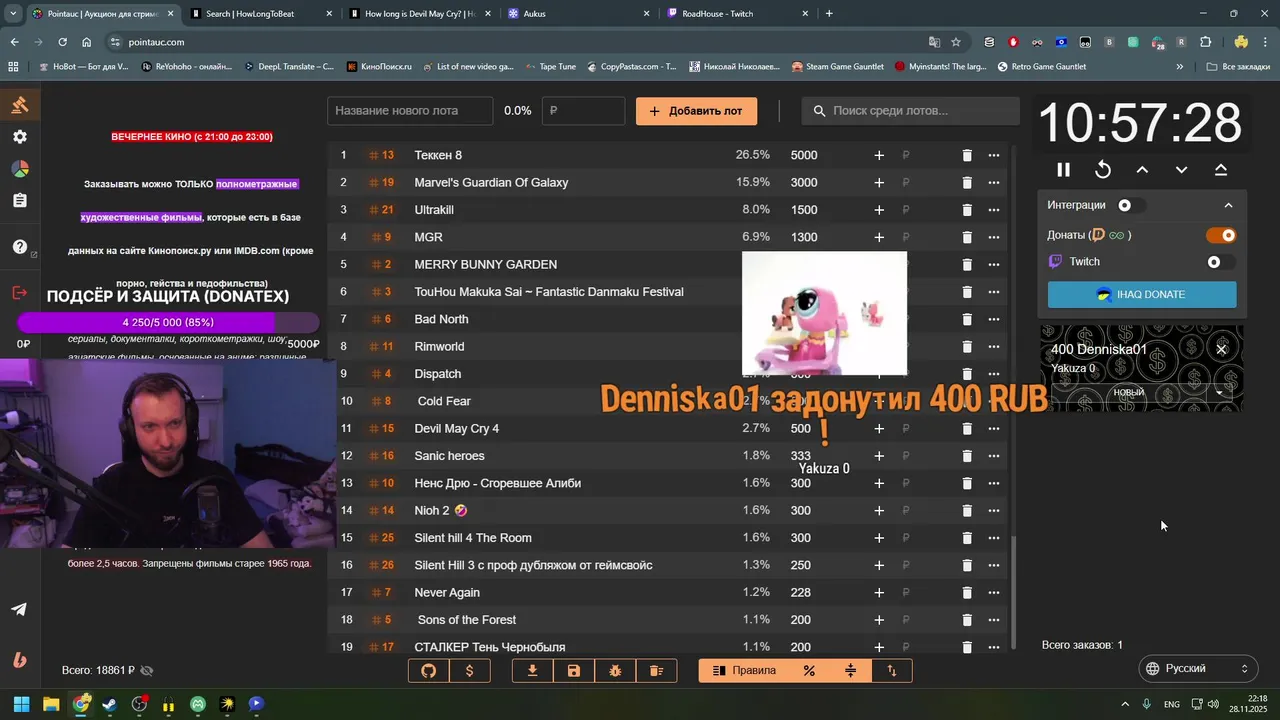The width and height of the screenshot is (1280, 720).
Task: Focus the Поиск среди лотов search box
Action: [x=910, y=111]
